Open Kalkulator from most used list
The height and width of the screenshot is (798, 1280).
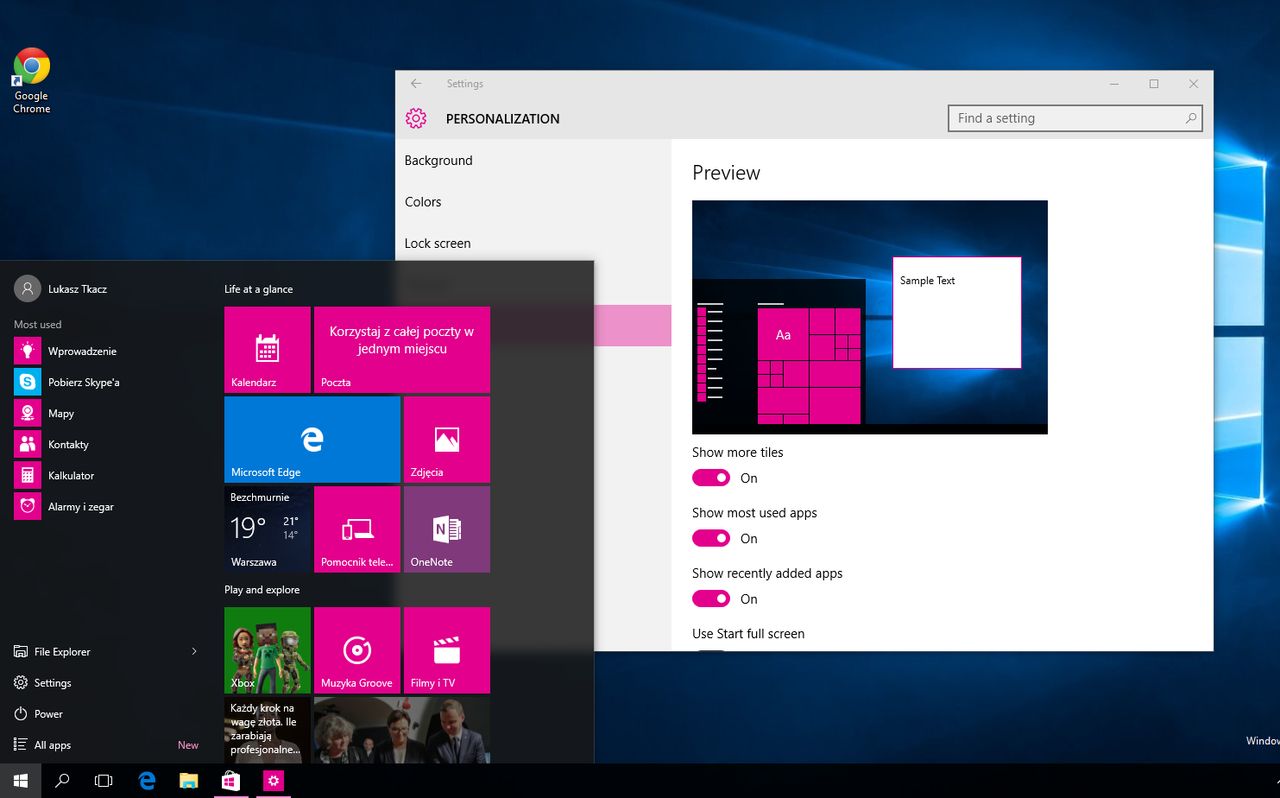pos(70,476)
